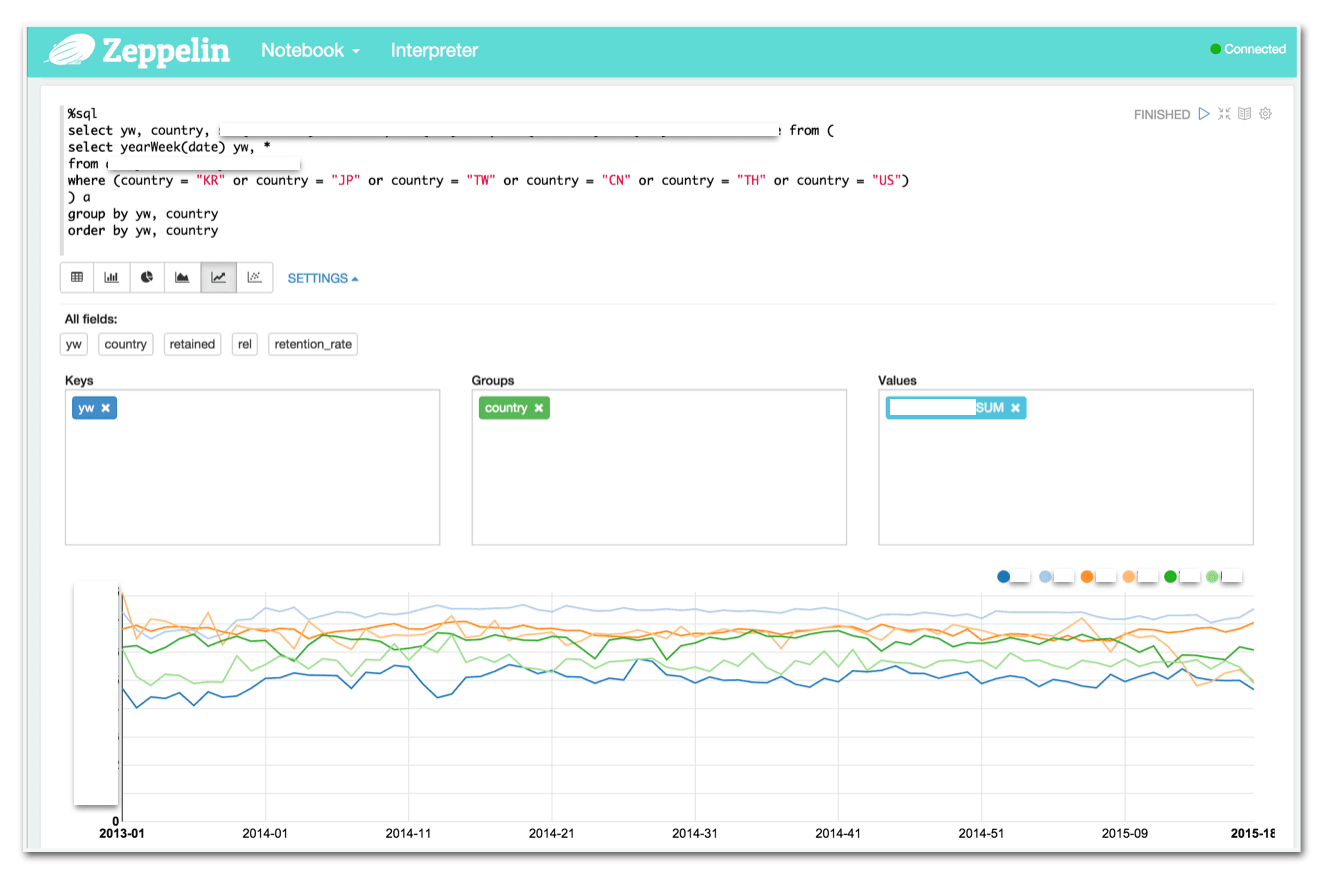Click the maximize paragraph icon

click(x=1224, y=114)
